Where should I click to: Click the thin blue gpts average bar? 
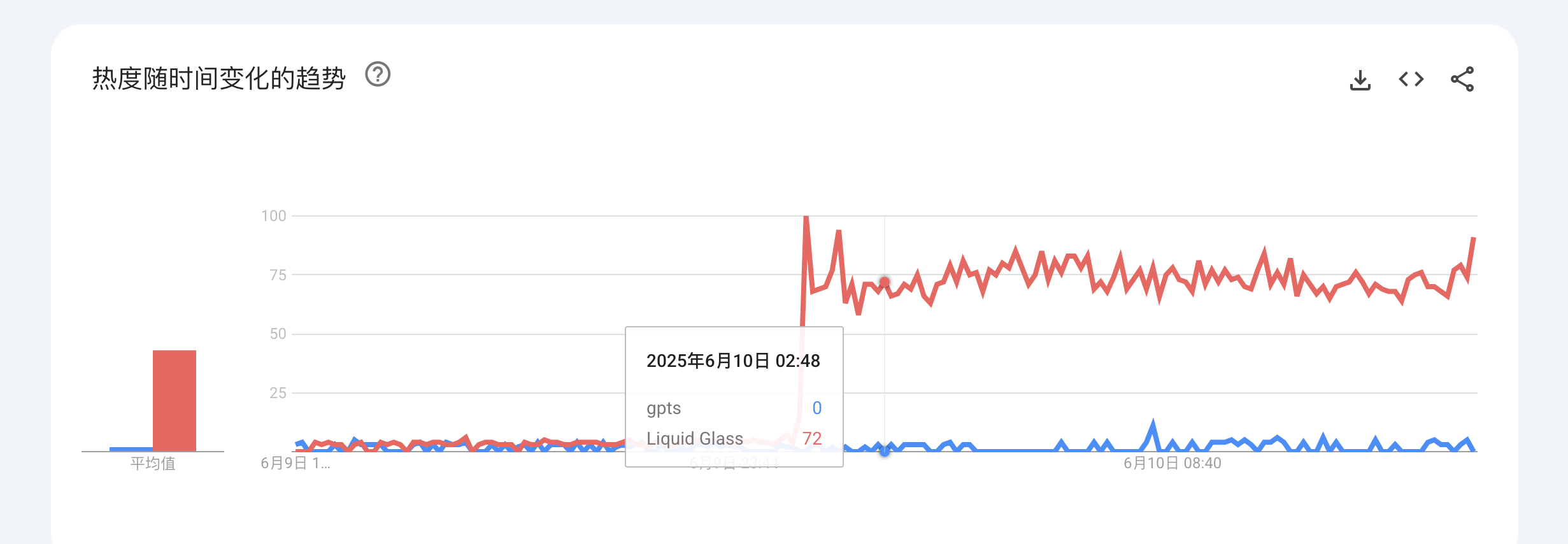131,449
